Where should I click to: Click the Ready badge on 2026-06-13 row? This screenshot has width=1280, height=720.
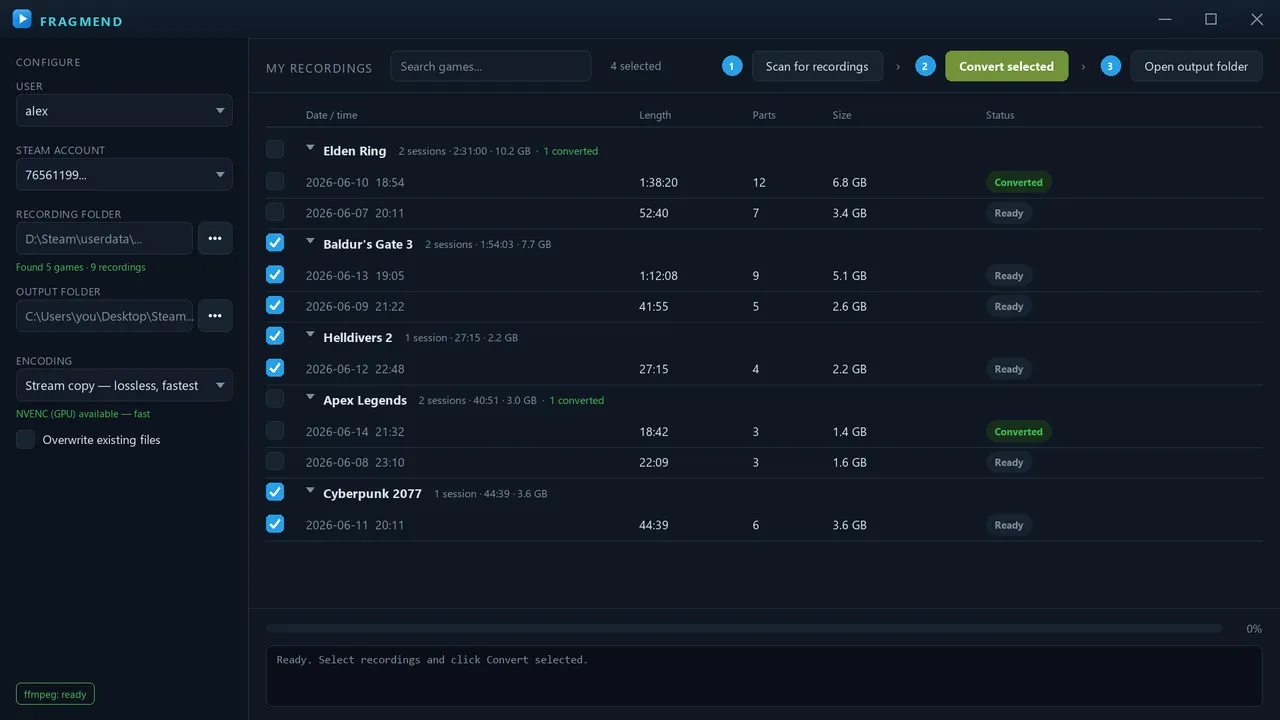click(1009, 275)
